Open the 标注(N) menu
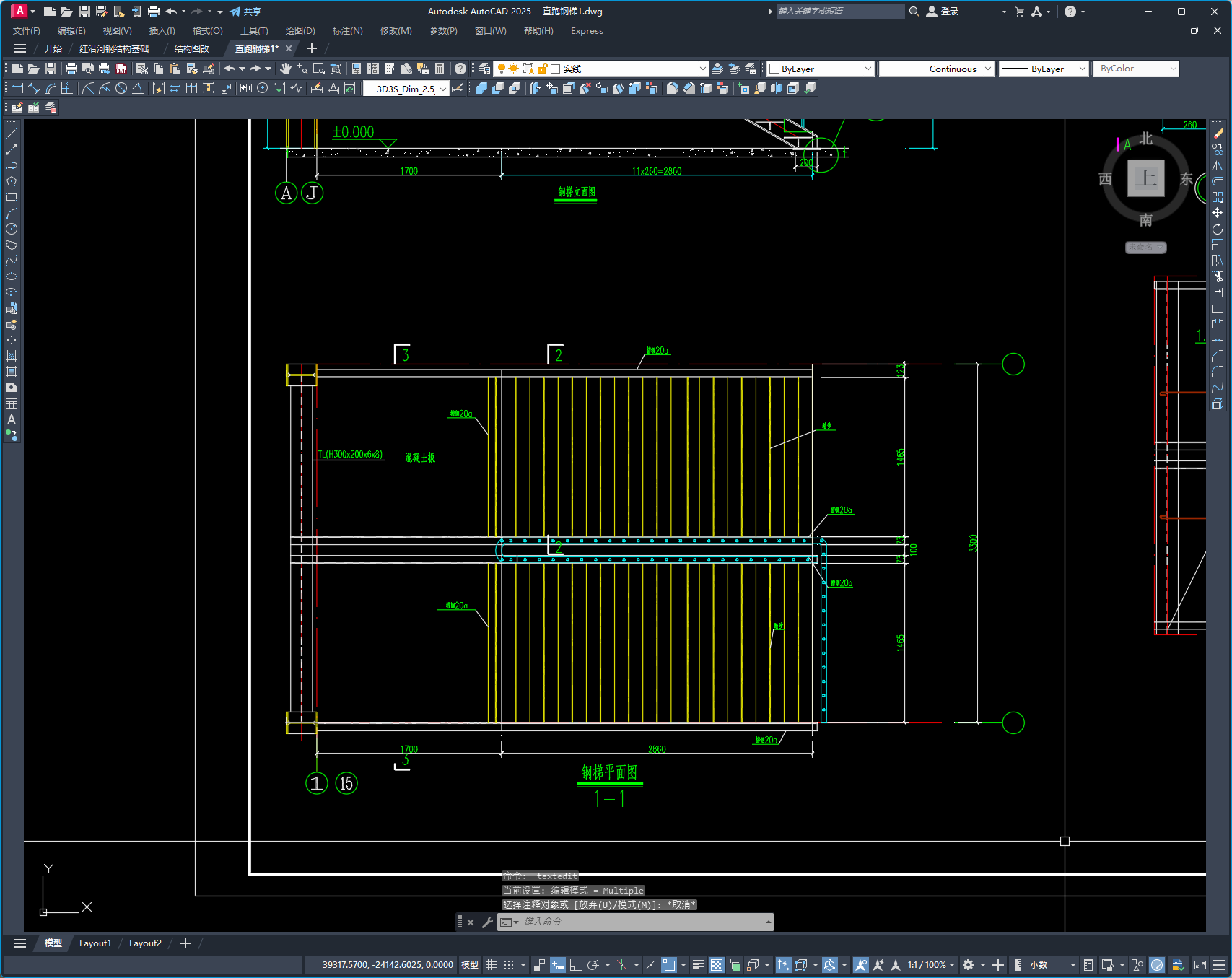This screenshot has width=1232, height=978. tap(347, 31)
